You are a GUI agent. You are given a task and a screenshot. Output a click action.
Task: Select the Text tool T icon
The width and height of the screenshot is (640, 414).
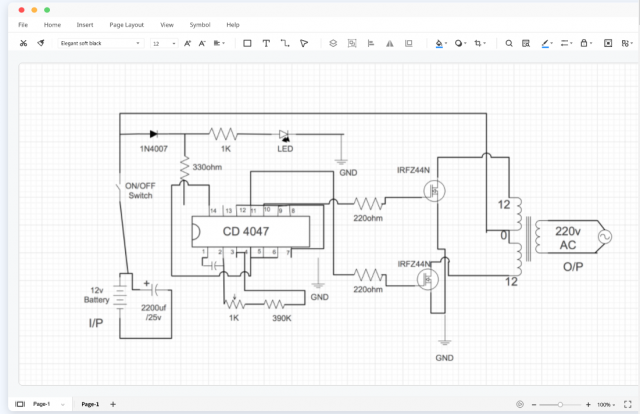coord(266,43)
